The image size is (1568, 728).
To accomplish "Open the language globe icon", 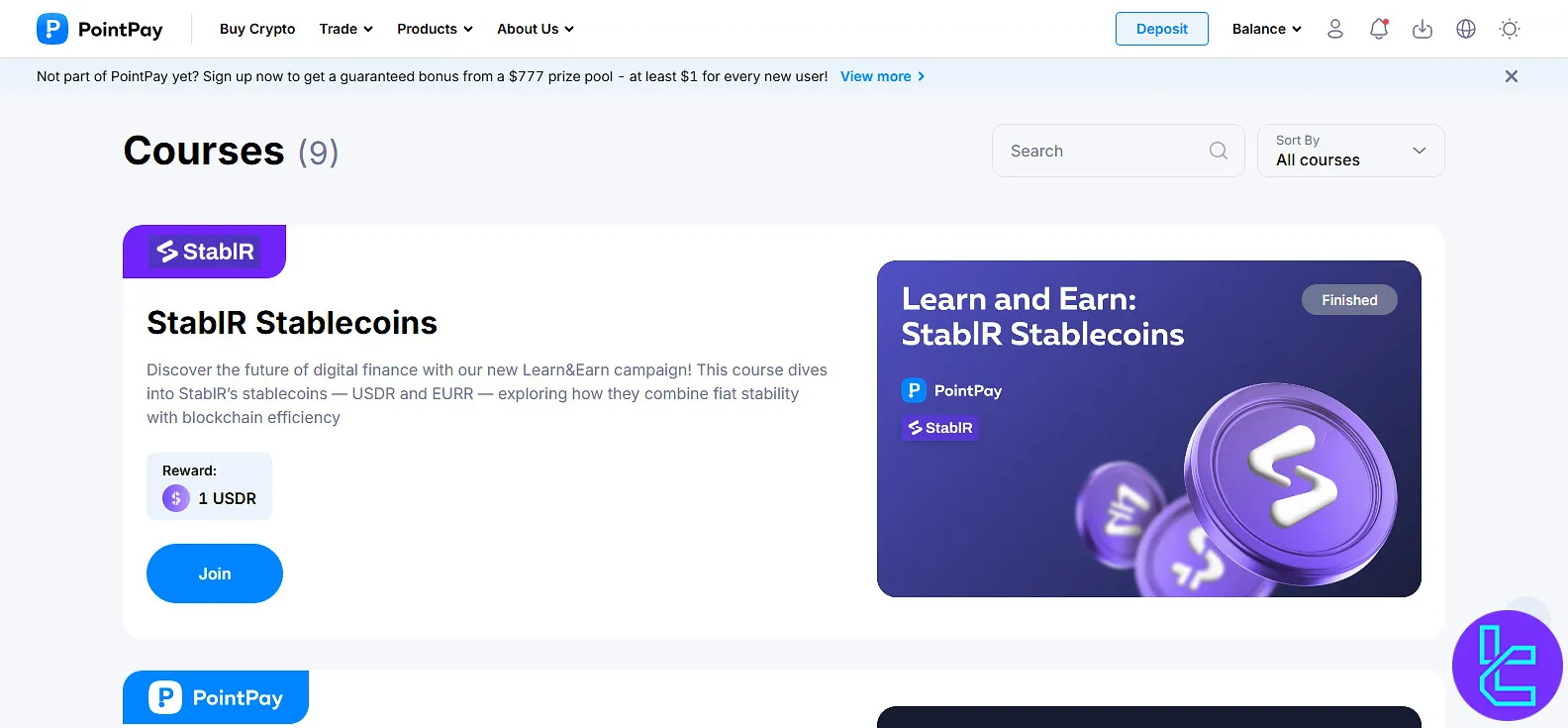I will 1466,29.
